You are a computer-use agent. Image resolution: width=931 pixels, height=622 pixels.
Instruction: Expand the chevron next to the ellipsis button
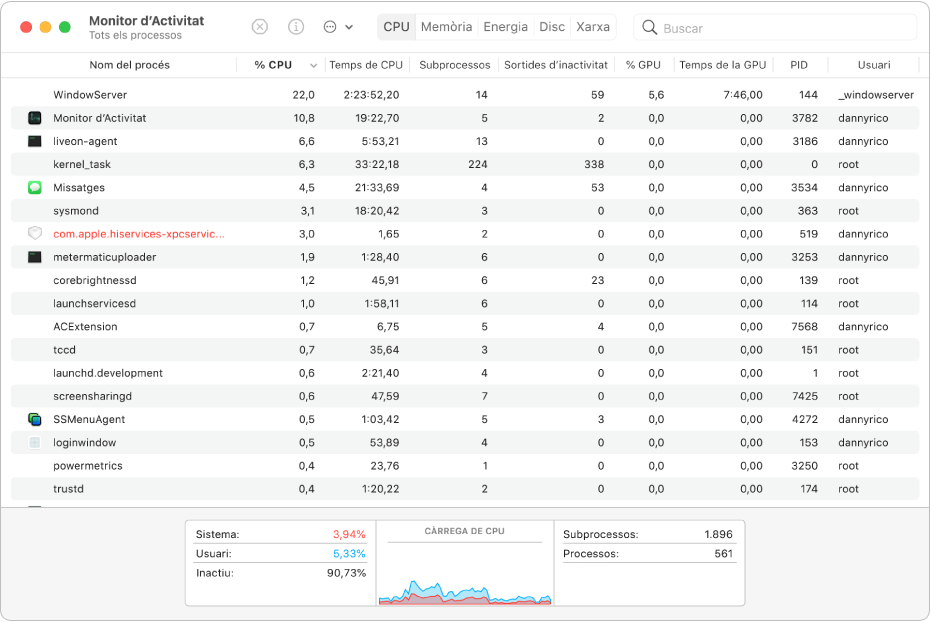pyautogui.click(x=349, y=27)
